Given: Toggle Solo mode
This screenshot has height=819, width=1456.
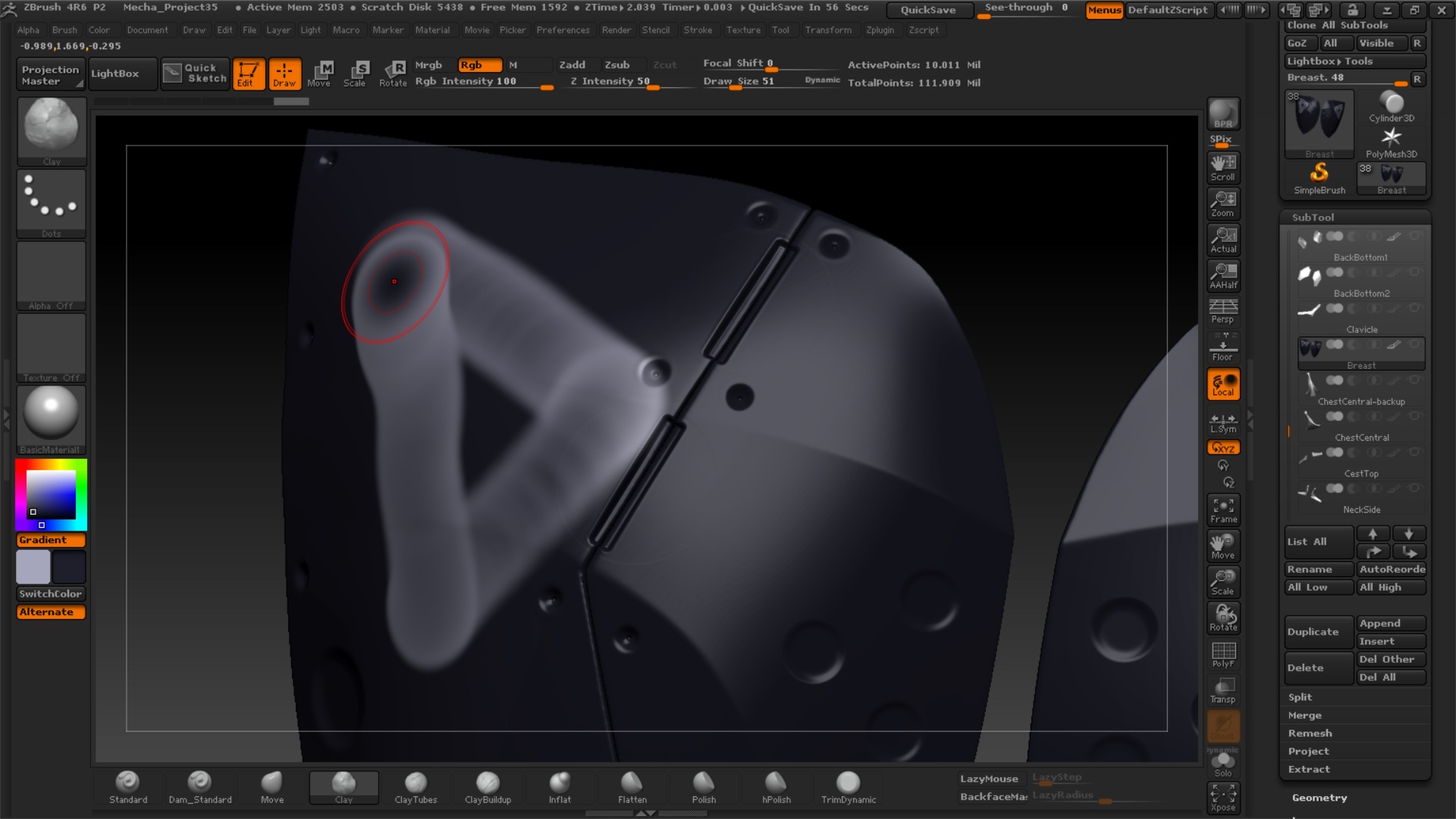Looking at the screenshot, I should coord(1223,764).
